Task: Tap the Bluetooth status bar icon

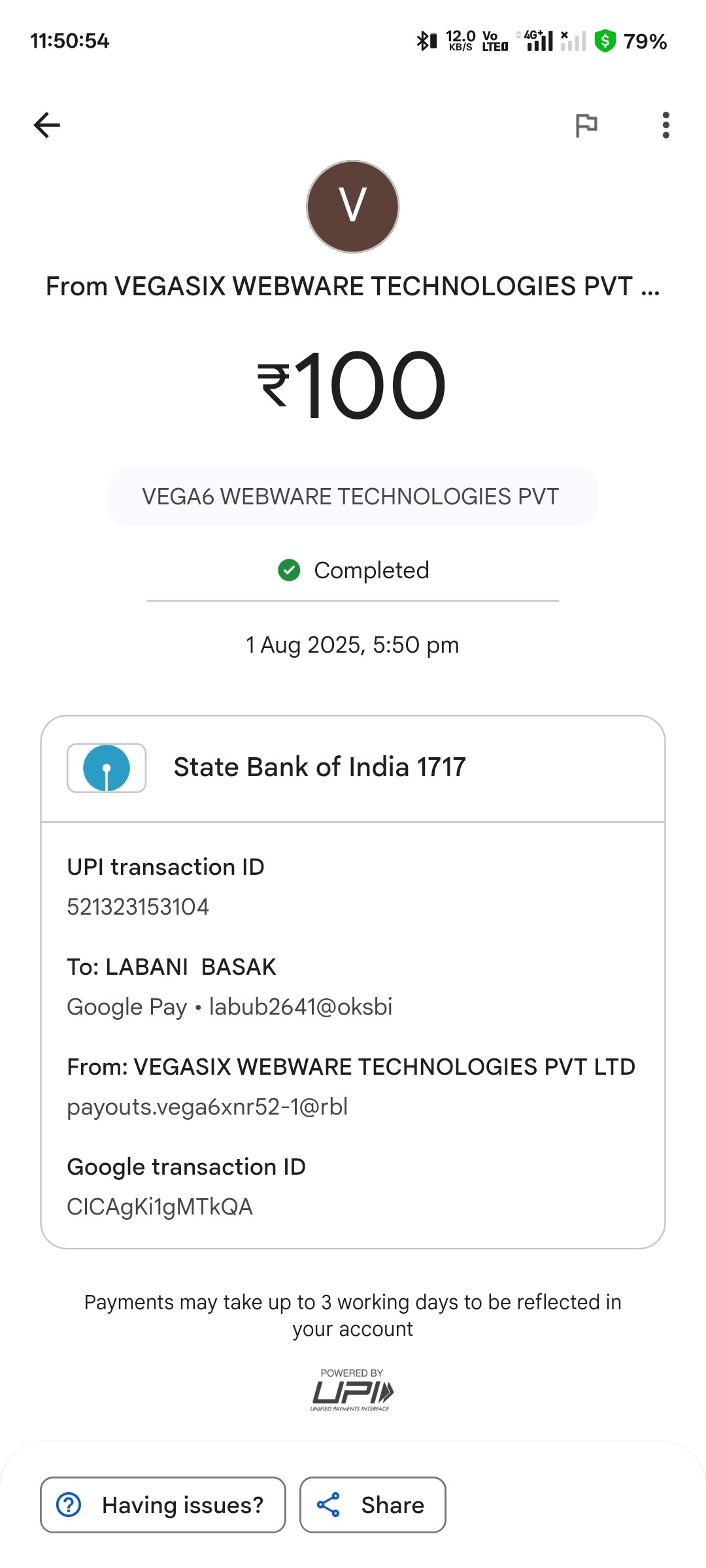Action: 426,41
